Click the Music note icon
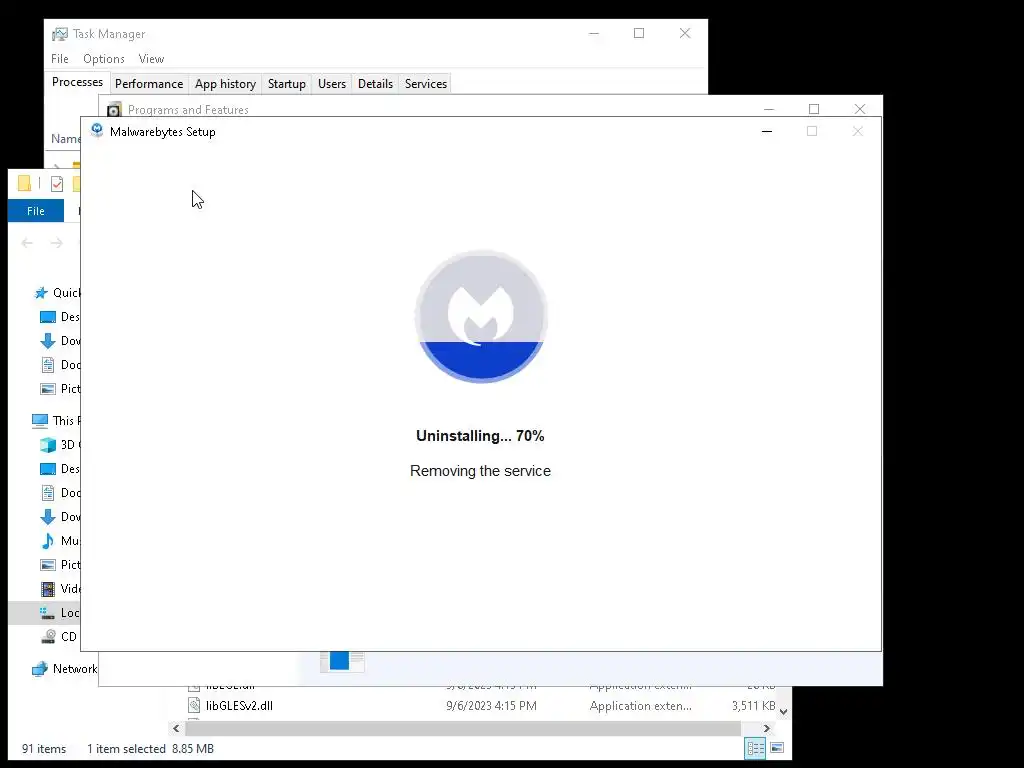 pyautogui.click(x=48, y=541)
